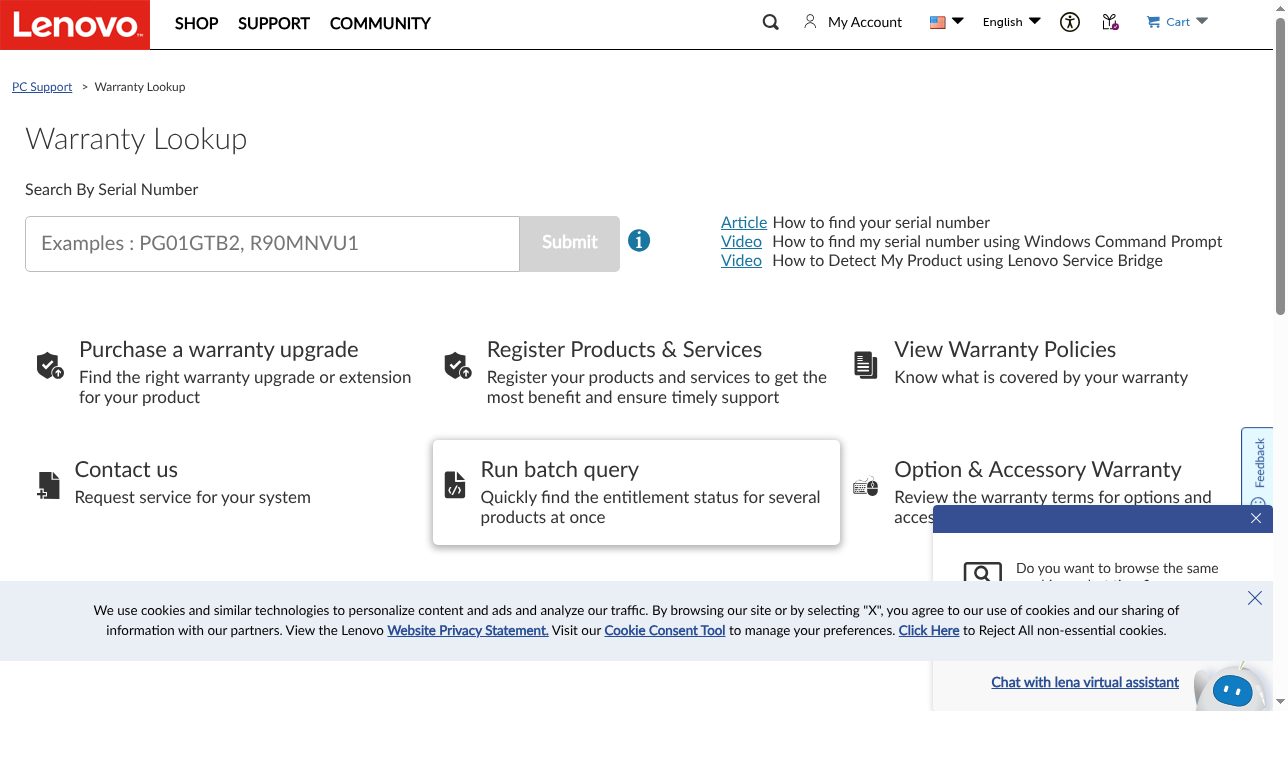Click the Lena chatbot robot icon
Image resolution: width=1288 pixels, height=763 pixels.
pos(1233,687)
